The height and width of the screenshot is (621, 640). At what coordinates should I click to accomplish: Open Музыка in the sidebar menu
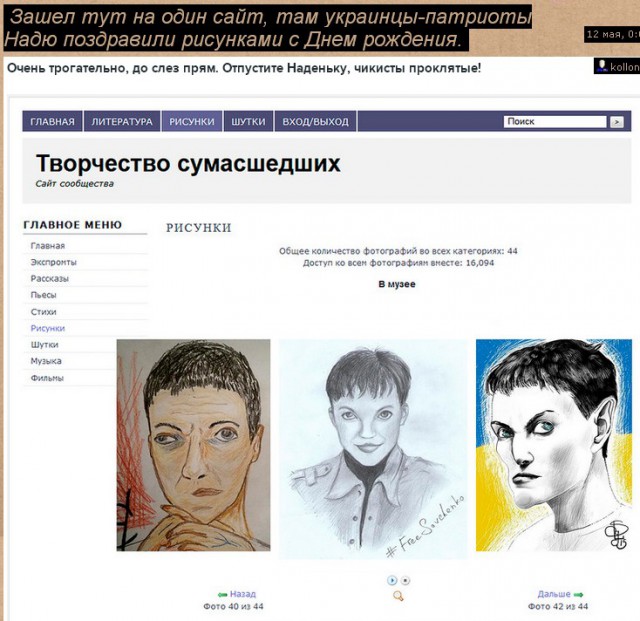pyautogui.click(x=46, y=361)
